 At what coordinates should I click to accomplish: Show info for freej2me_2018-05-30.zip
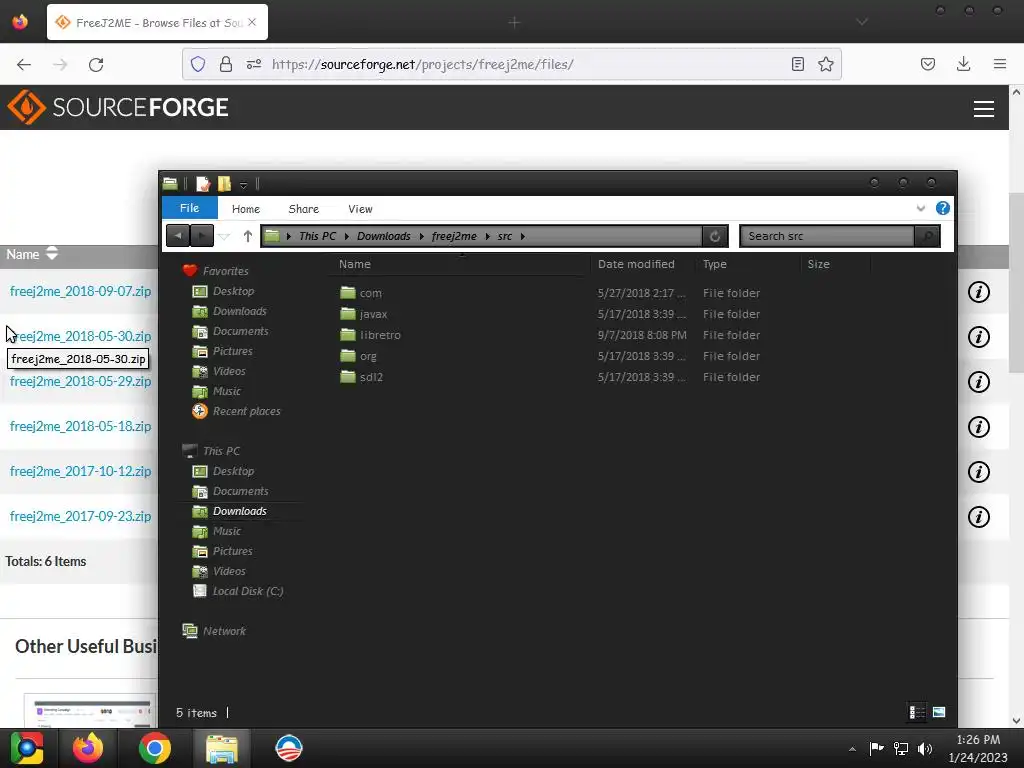(978, 337)
